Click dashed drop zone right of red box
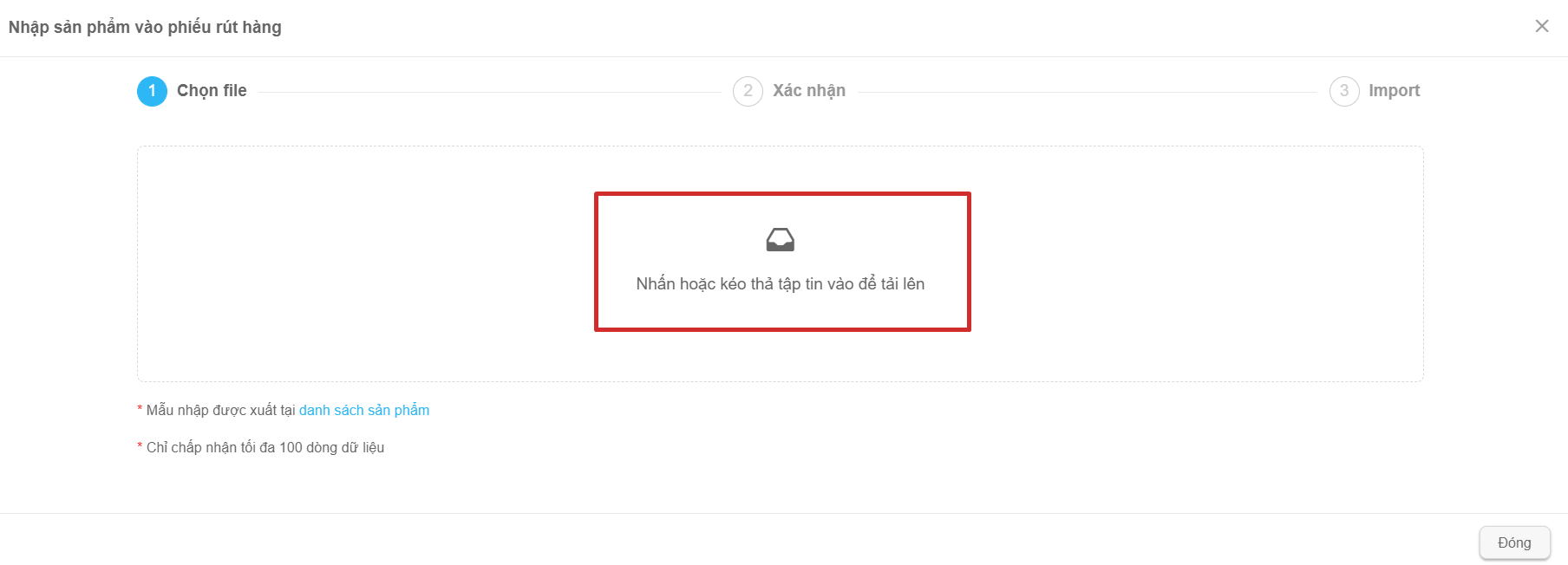1568x565 pixels. point(1197,263)
